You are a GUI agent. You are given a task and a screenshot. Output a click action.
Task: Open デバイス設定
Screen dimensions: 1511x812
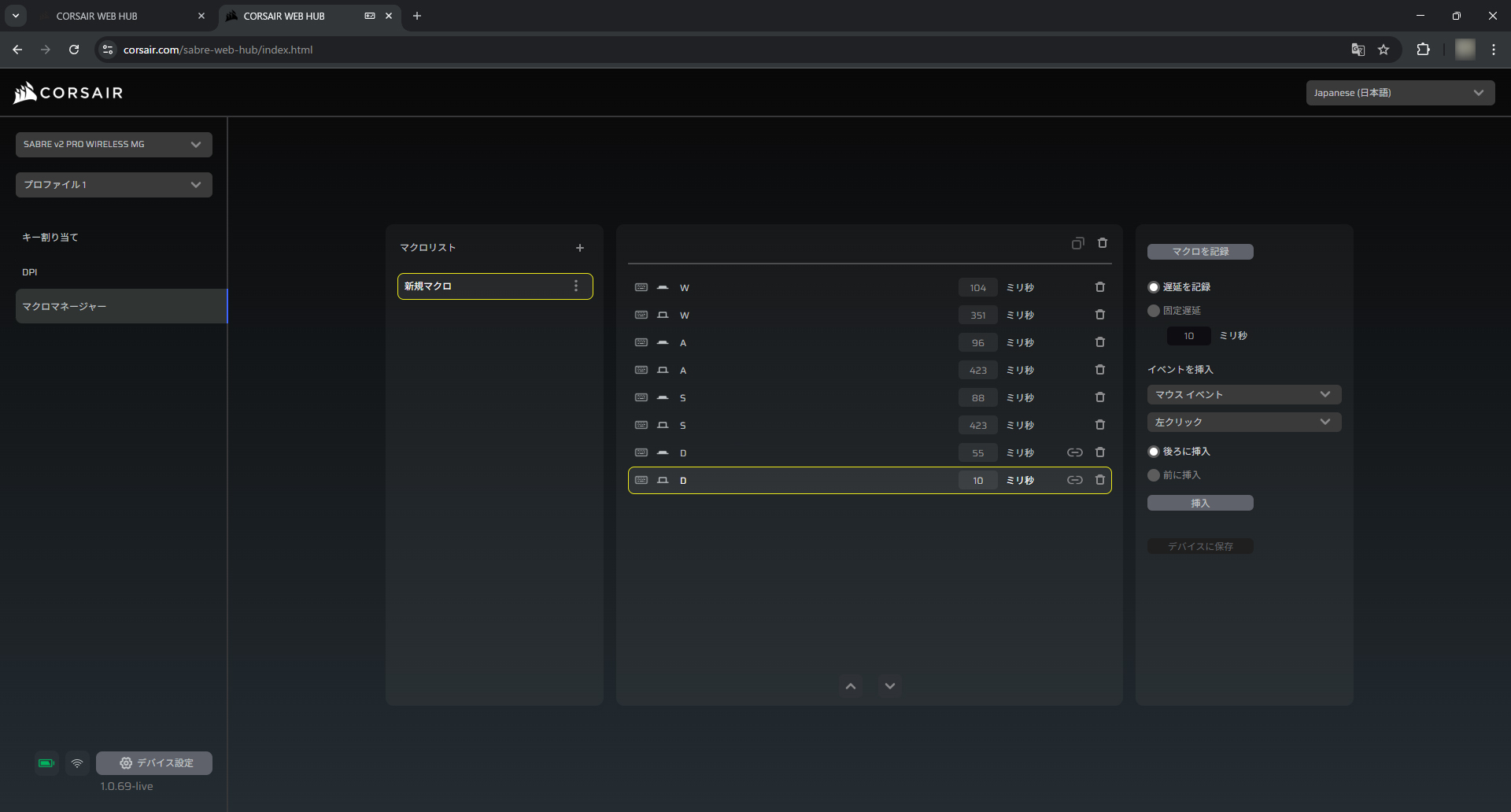point(154,763)
